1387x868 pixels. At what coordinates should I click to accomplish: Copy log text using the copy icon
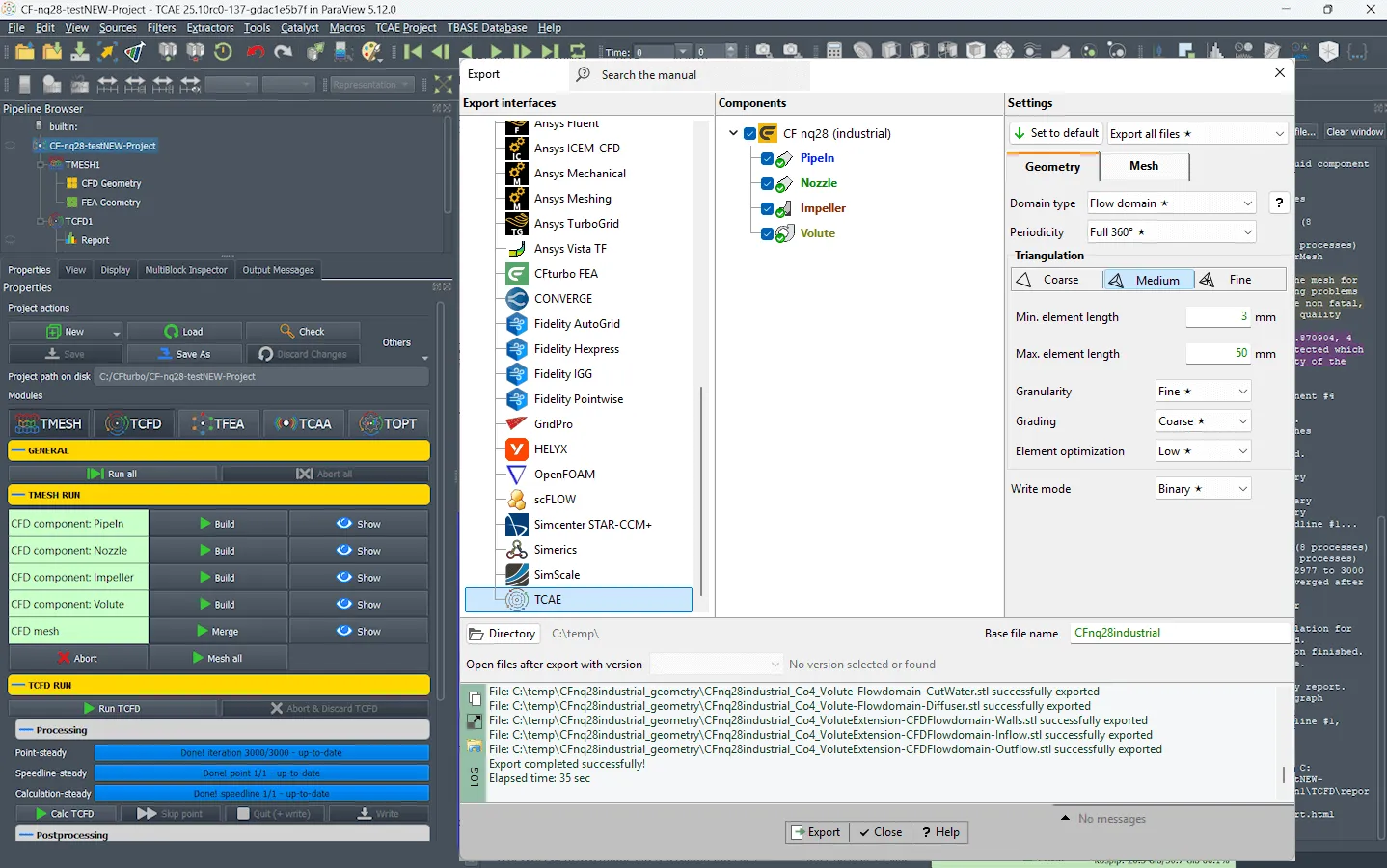tap(475, 698)
